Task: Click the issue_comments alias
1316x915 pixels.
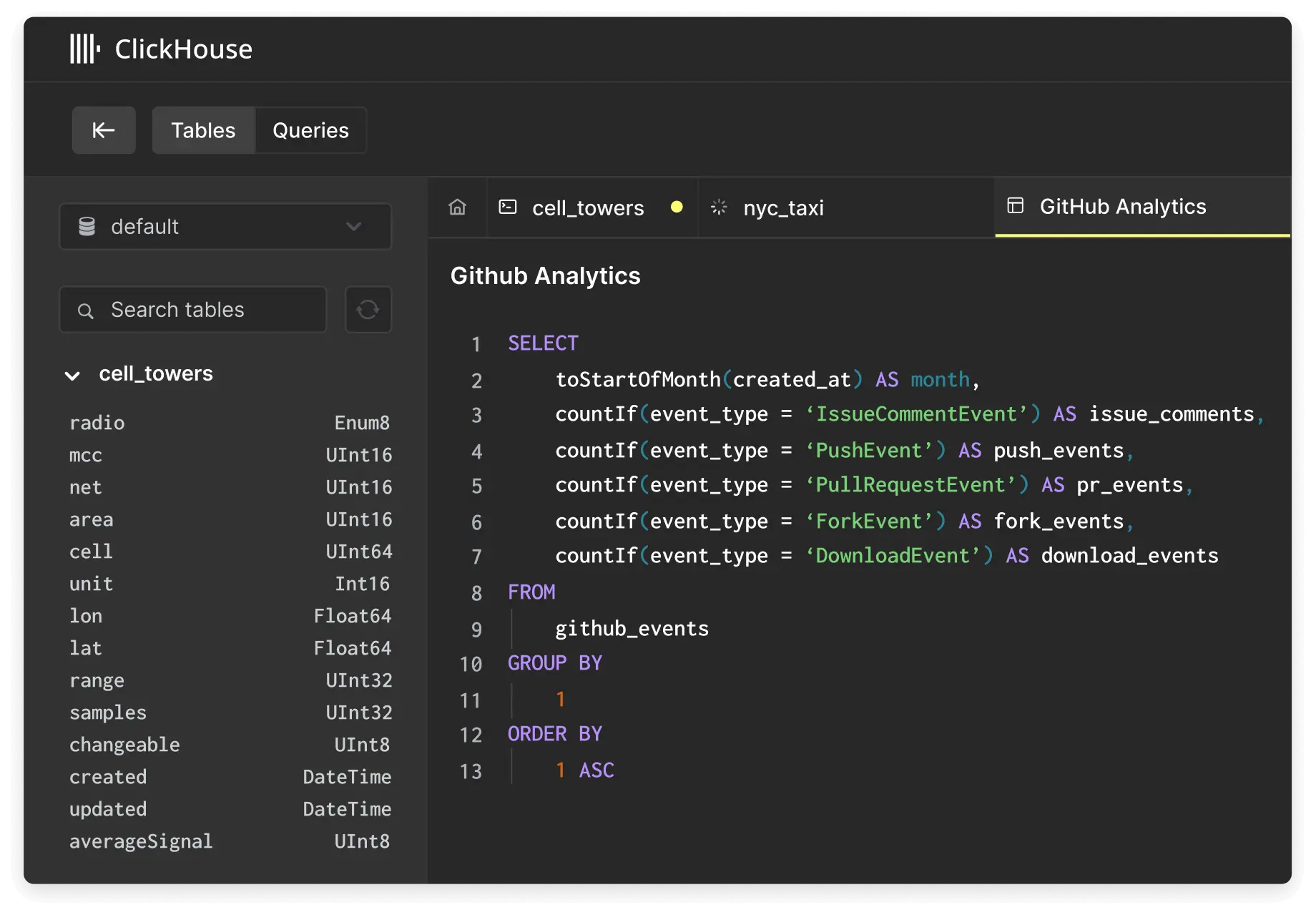Action: tap(1172, 414)
